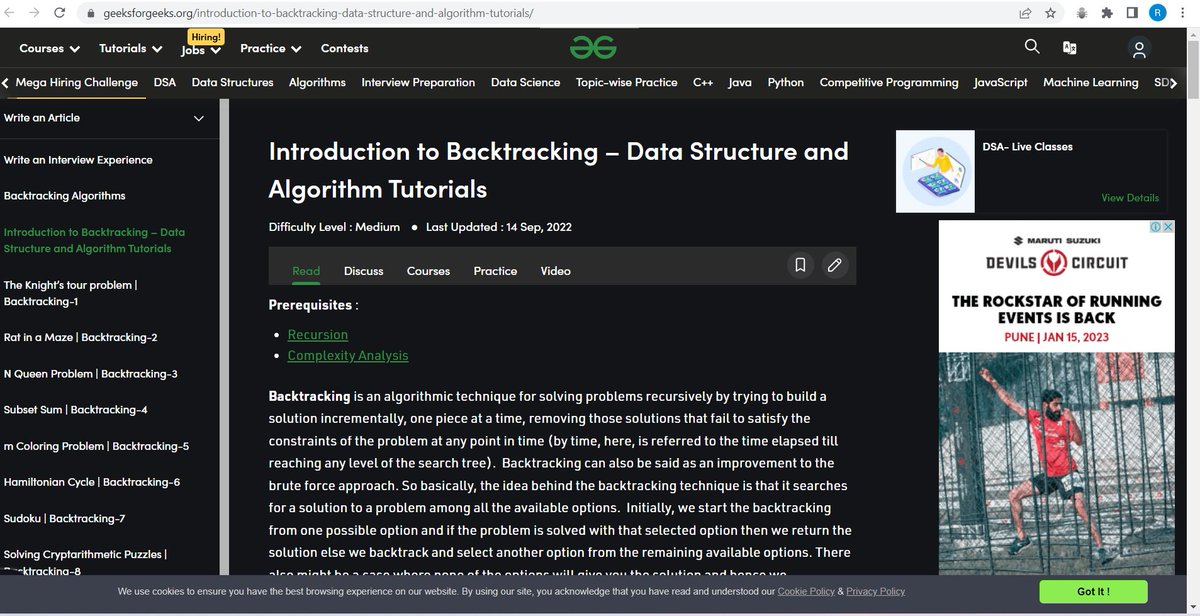Select DSA topic in sub-navigation
This screenshot has height=616, width=1200.
(x=165, y=82)
